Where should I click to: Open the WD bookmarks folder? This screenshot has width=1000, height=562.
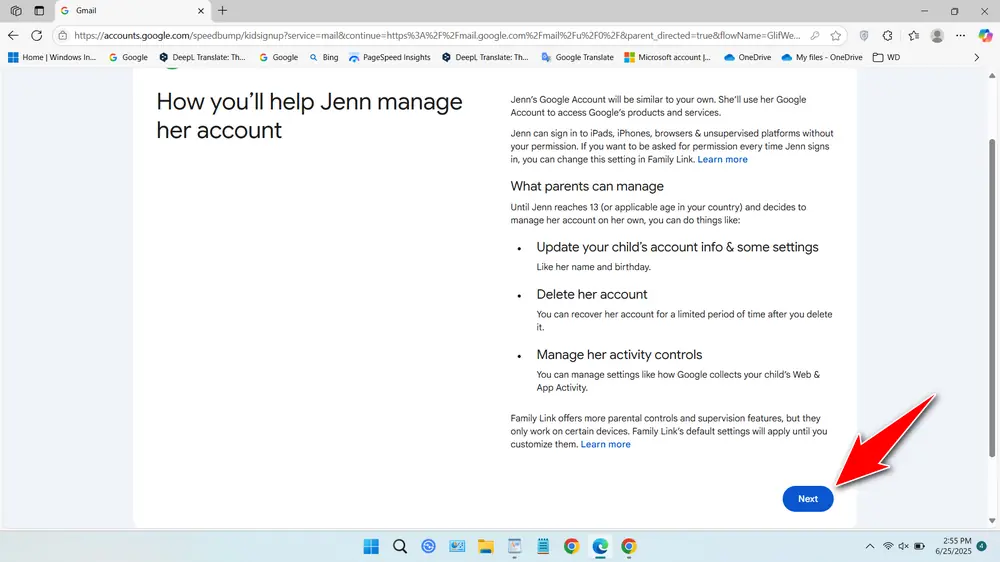pyautogui.click(x=886, y=57)
